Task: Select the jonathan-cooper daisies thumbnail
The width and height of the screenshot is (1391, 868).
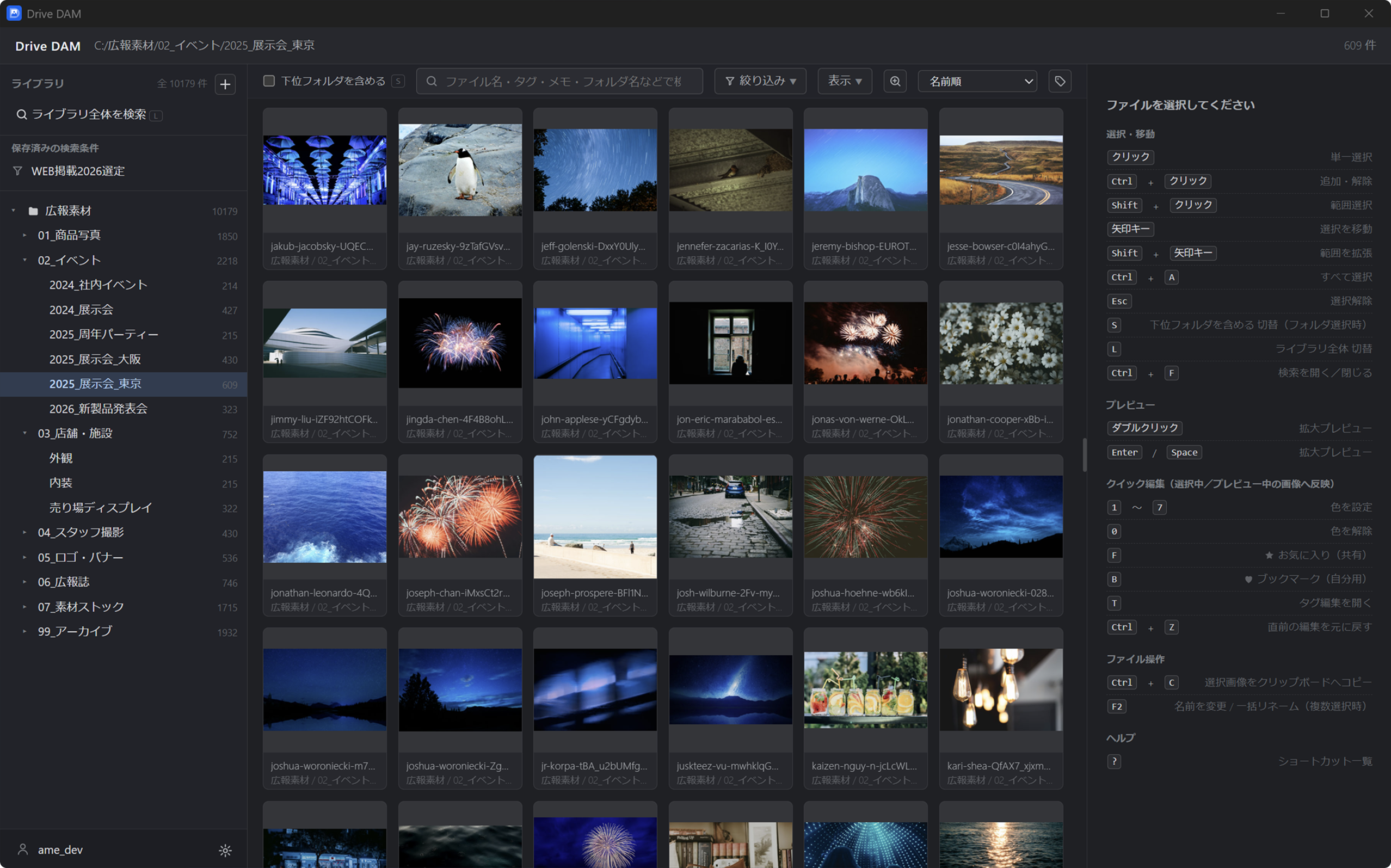Action: tap(1001, 343)
